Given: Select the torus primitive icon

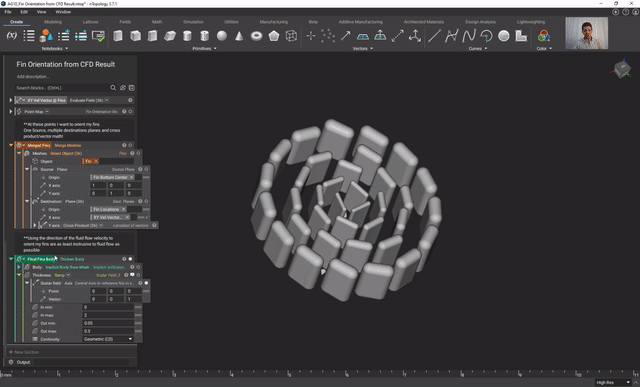Looking at the screenshot, I should click(x=256, y=36).
